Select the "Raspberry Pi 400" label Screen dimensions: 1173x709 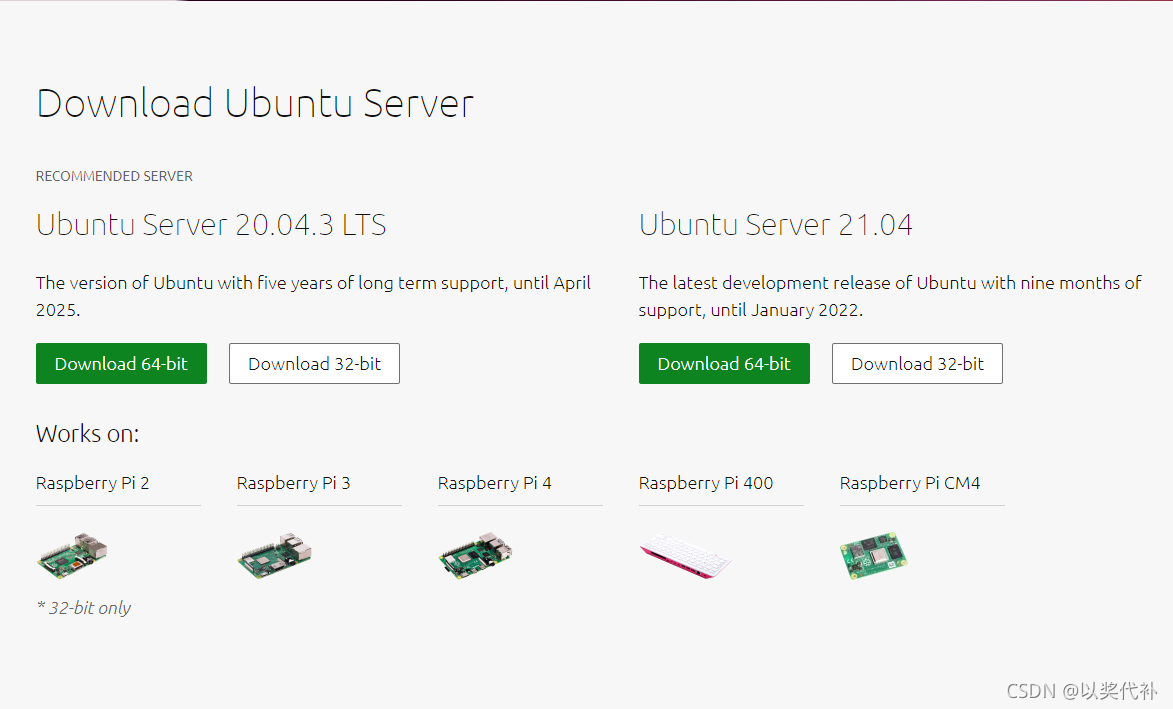click(706, 483)
